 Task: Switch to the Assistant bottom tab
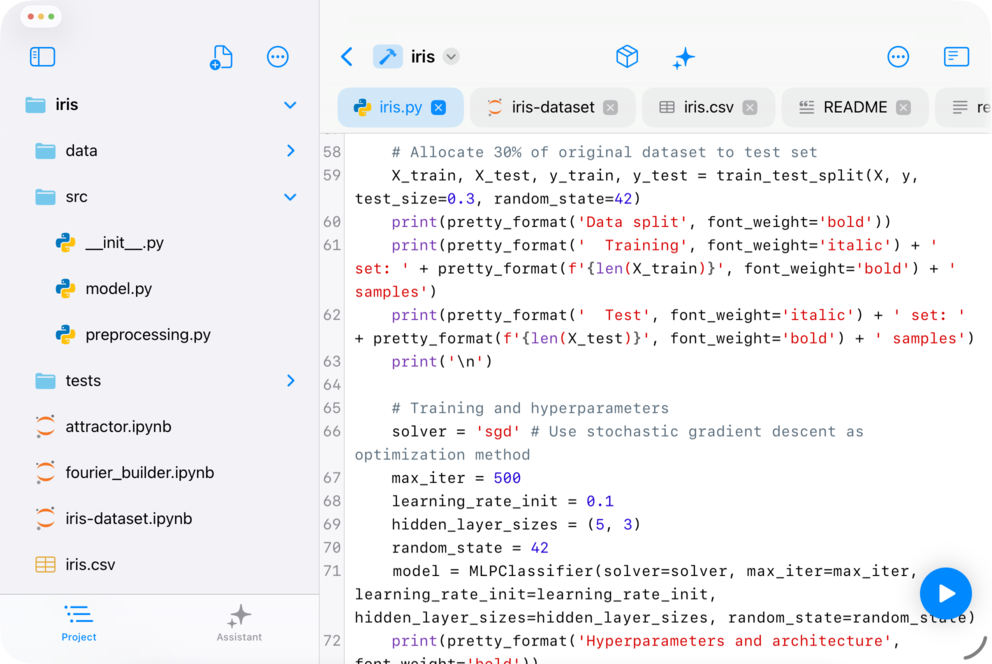pyautogui.click(x=239, y=624)
